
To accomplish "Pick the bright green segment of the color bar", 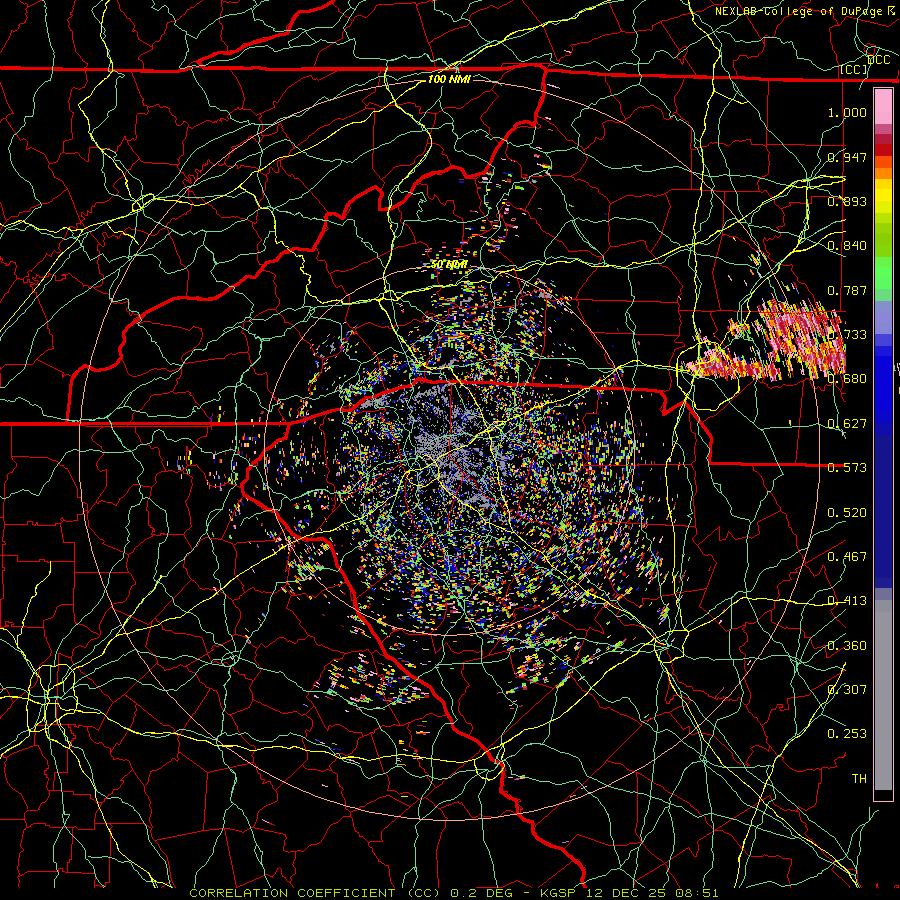I will click(883, 273).
